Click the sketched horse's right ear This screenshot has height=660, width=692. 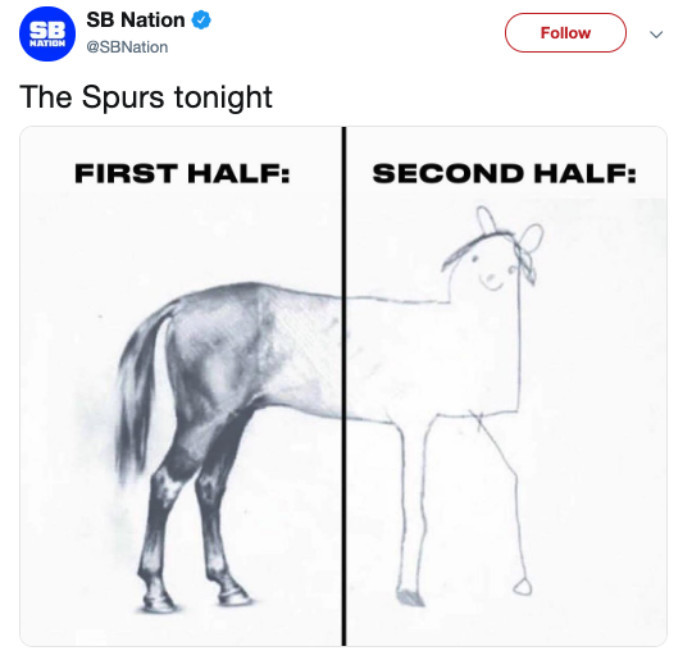click(531, 239)
